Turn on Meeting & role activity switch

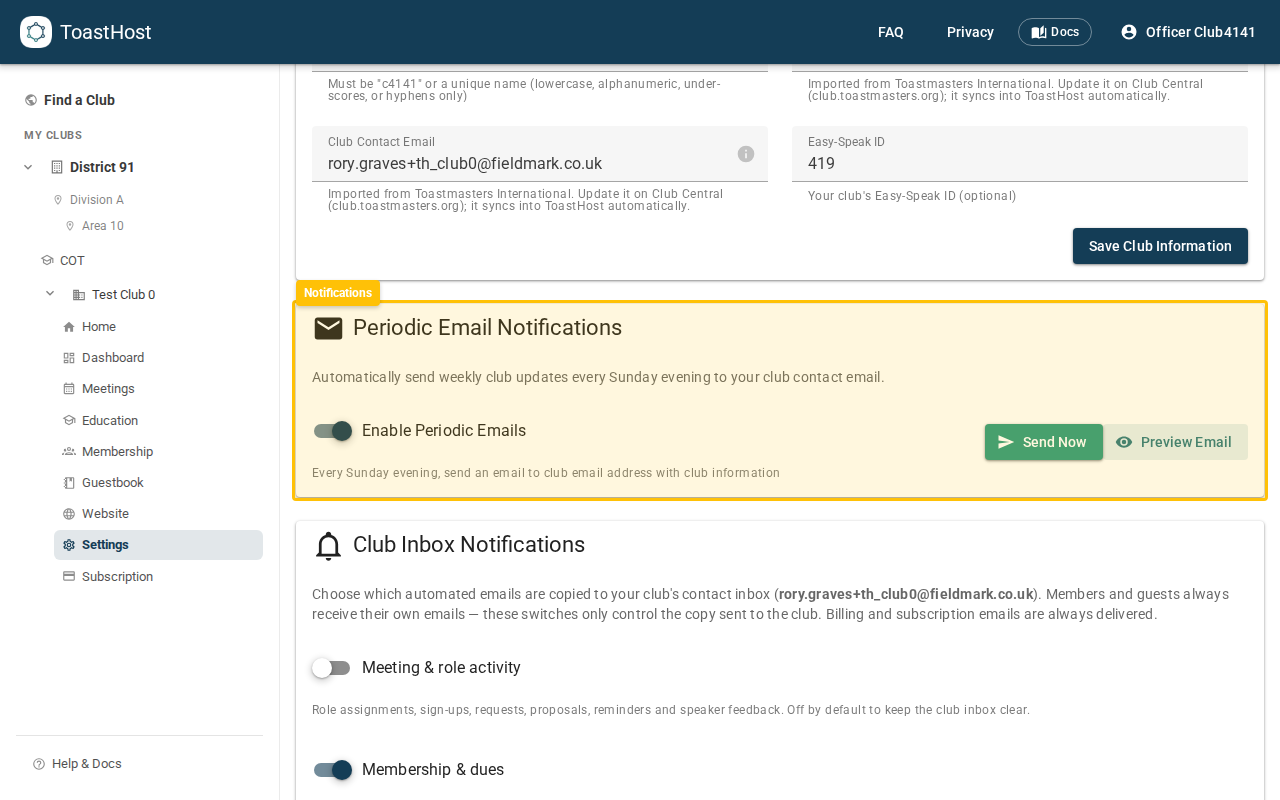coord(331,668)
